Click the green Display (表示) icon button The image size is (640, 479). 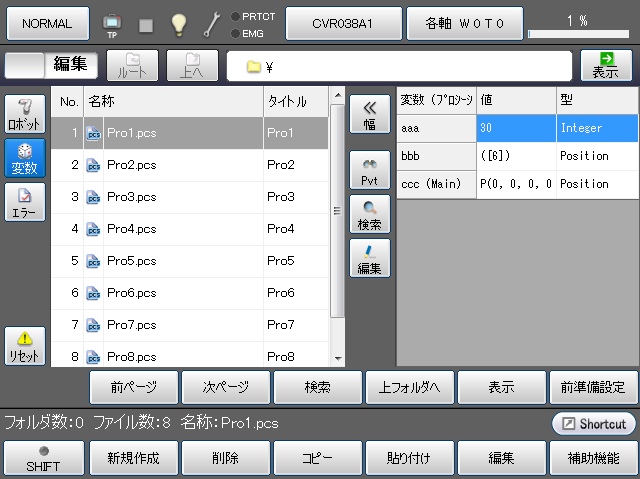tap(606, 65)
